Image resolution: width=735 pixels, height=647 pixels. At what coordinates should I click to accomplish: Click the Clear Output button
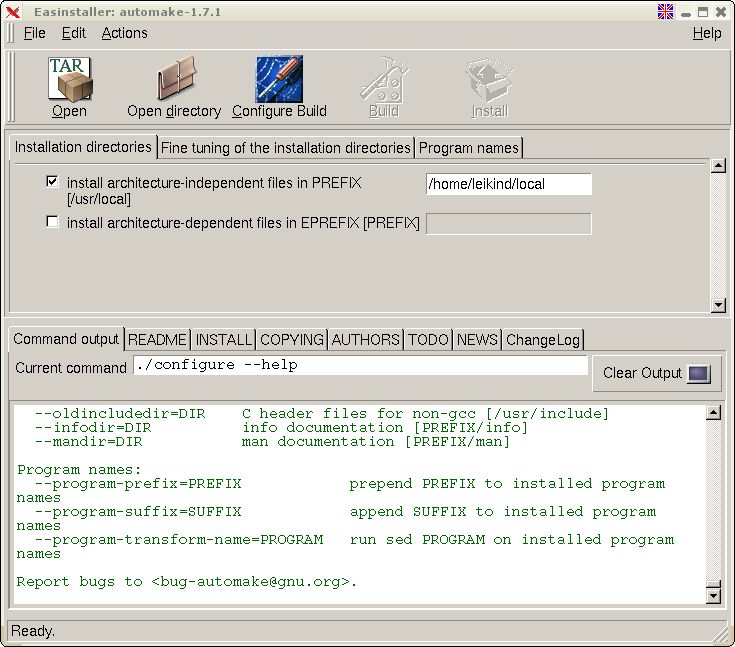tap(656, 373)
